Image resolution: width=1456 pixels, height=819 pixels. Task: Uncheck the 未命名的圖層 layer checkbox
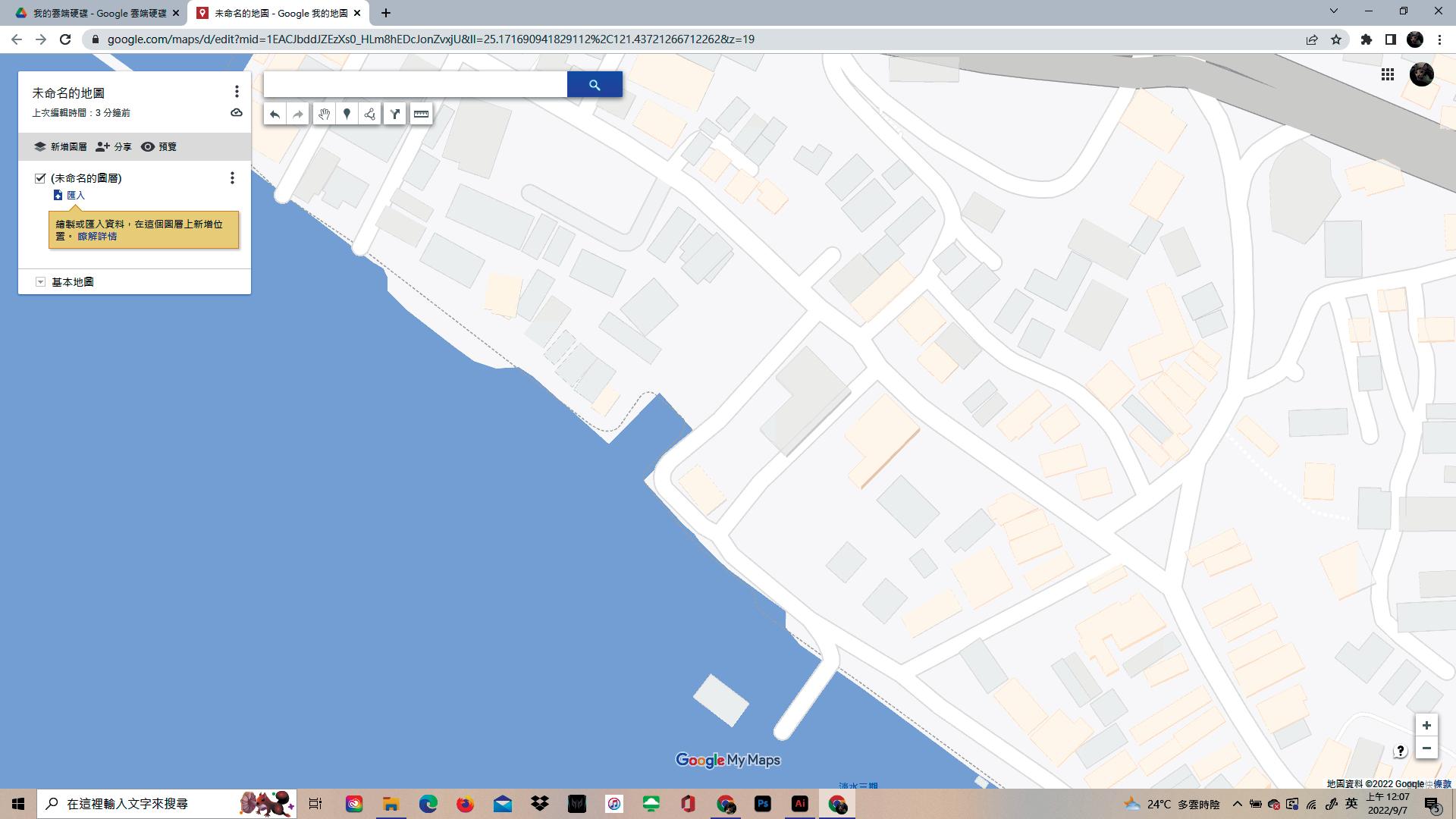40,178
